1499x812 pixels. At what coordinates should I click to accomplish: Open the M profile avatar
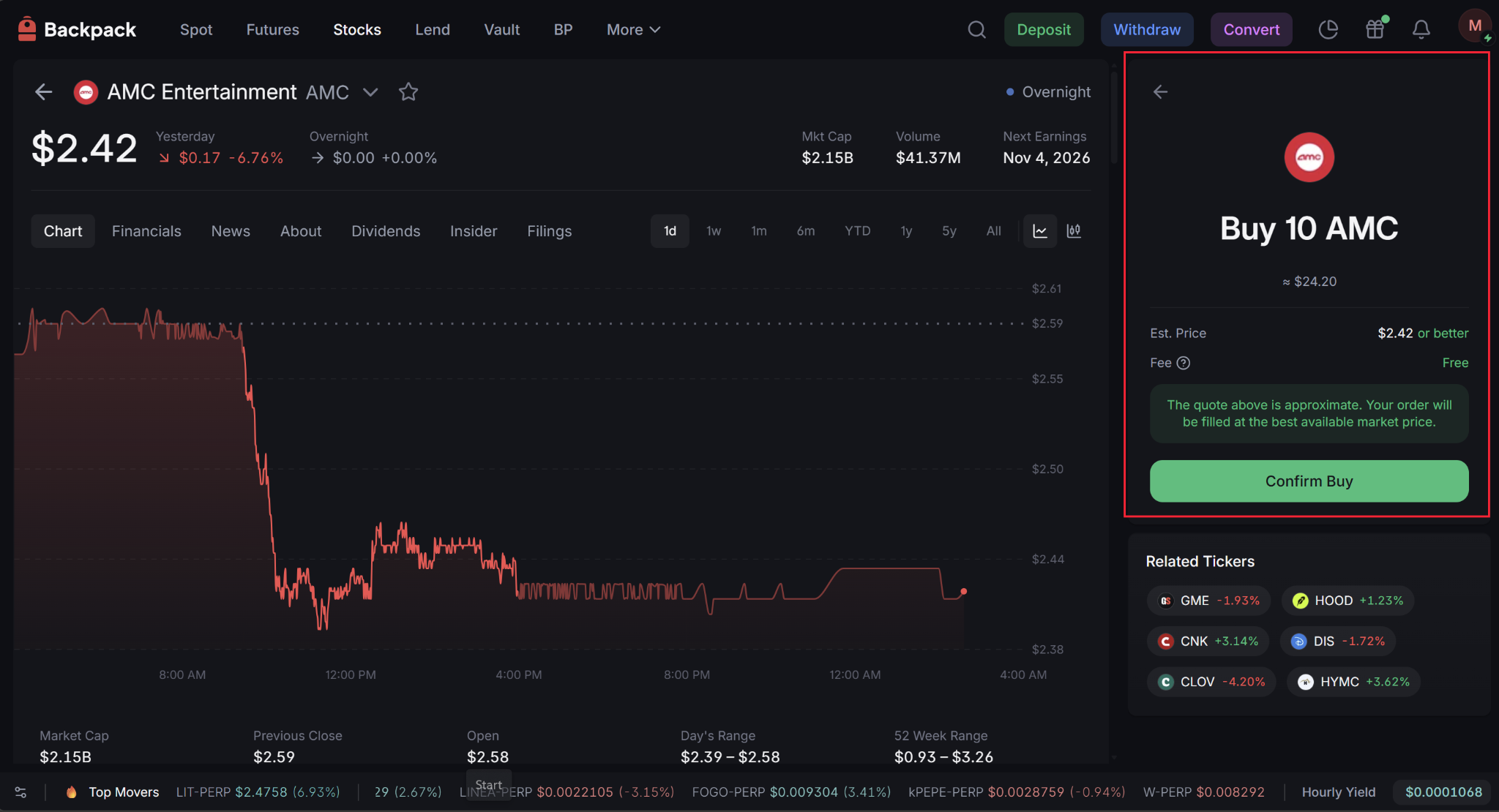pyautogui.click(x=1475, y=26)
